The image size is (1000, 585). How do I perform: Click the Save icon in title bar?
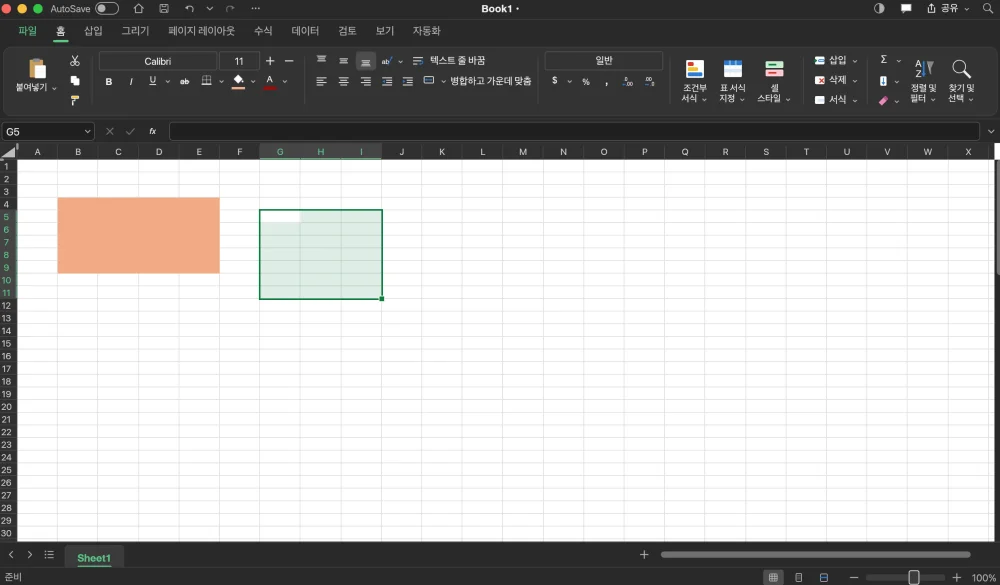point(164,8)
